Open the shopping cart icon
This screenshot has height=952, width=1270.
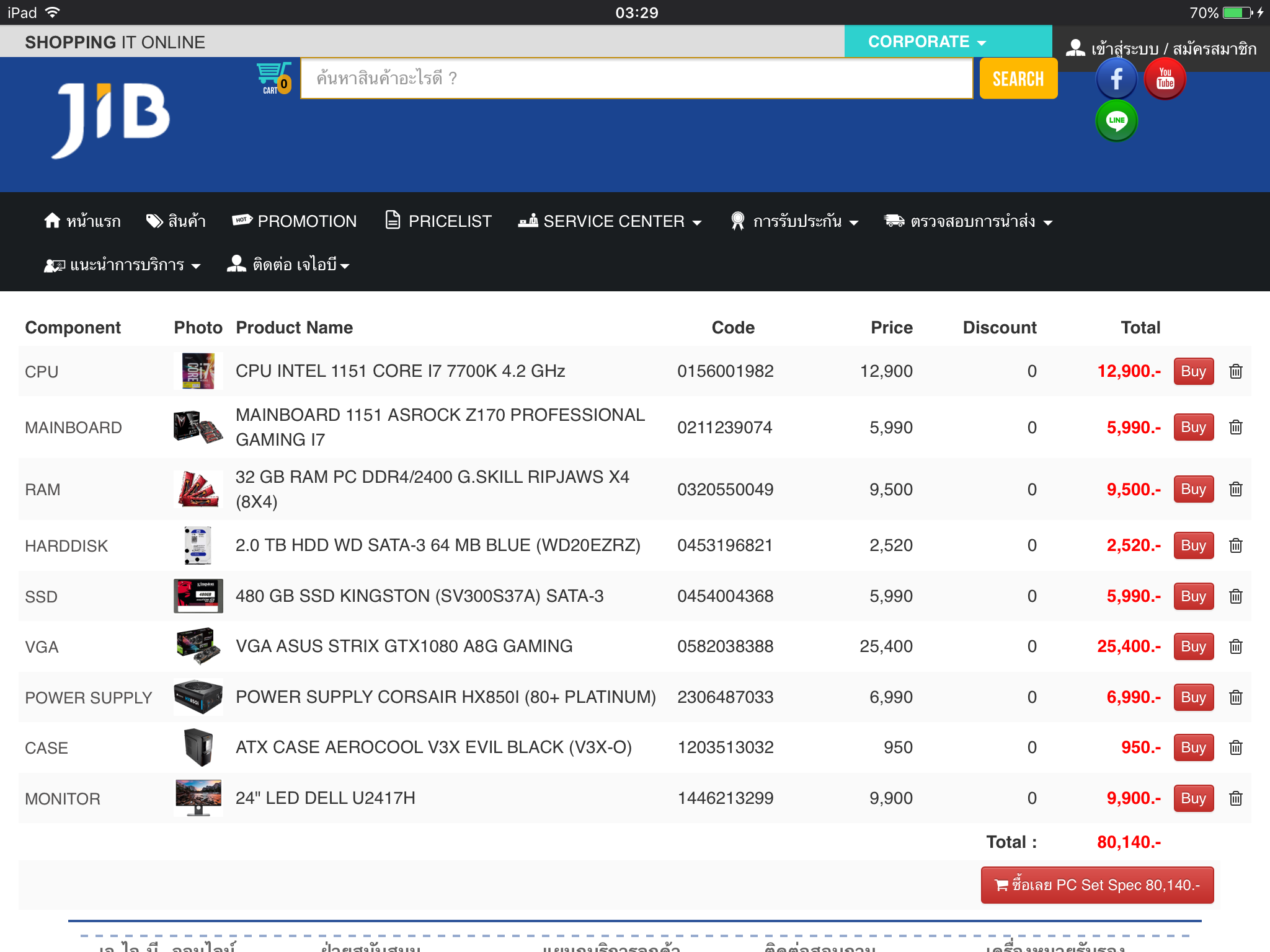(273, 78)
